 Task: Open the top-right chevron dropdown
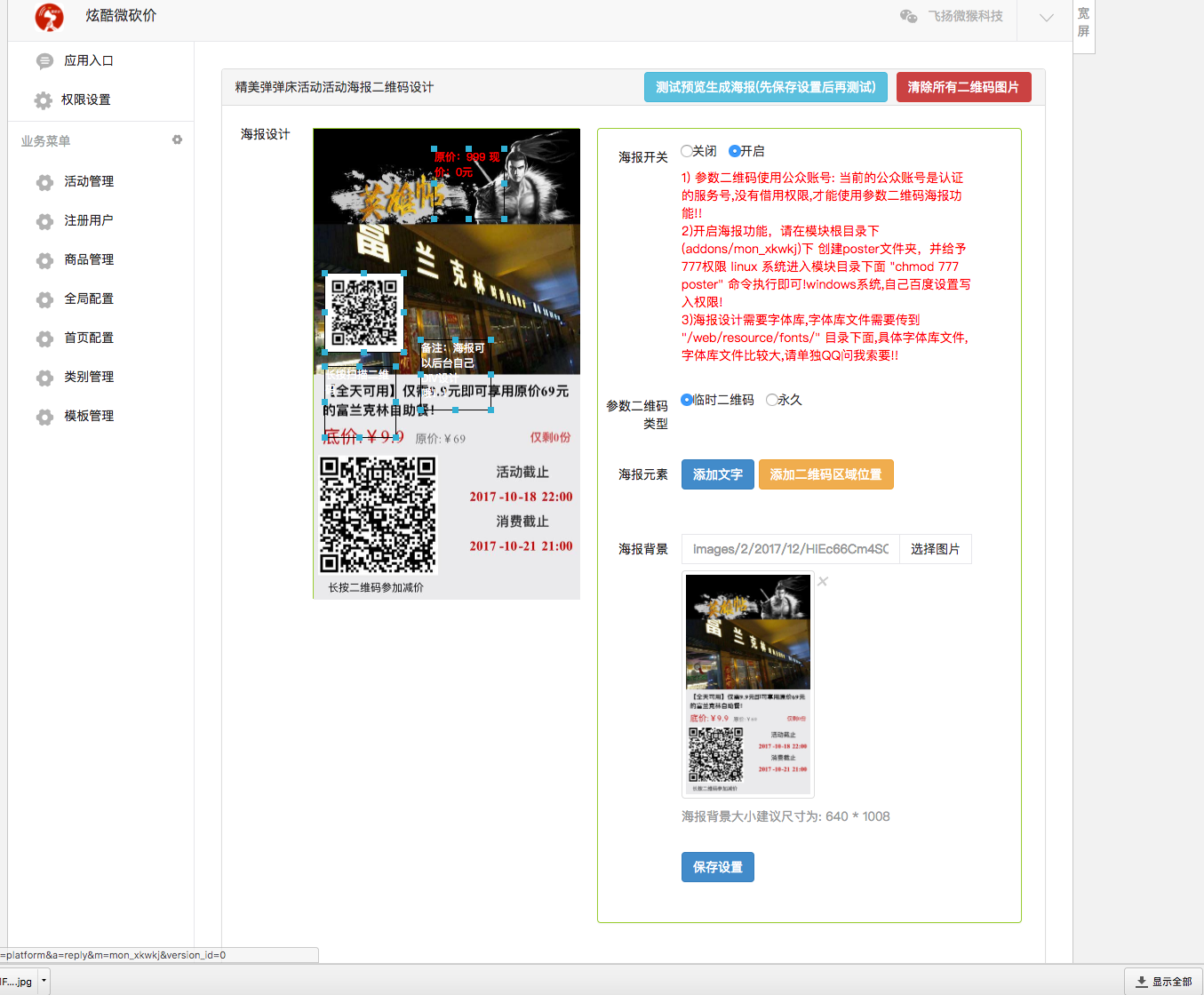1047,18
